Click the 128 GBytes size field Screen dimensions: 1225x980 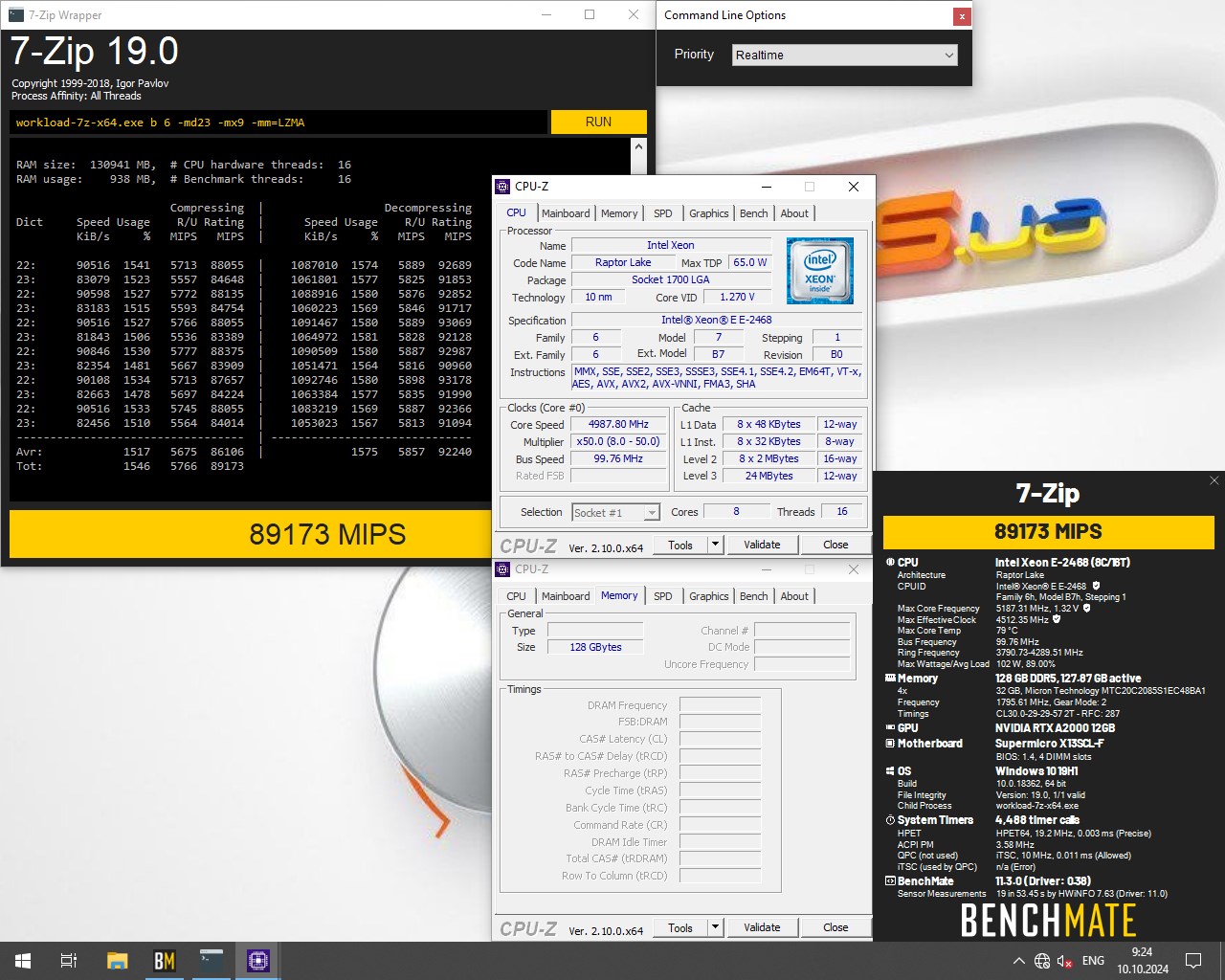[595, 647]
